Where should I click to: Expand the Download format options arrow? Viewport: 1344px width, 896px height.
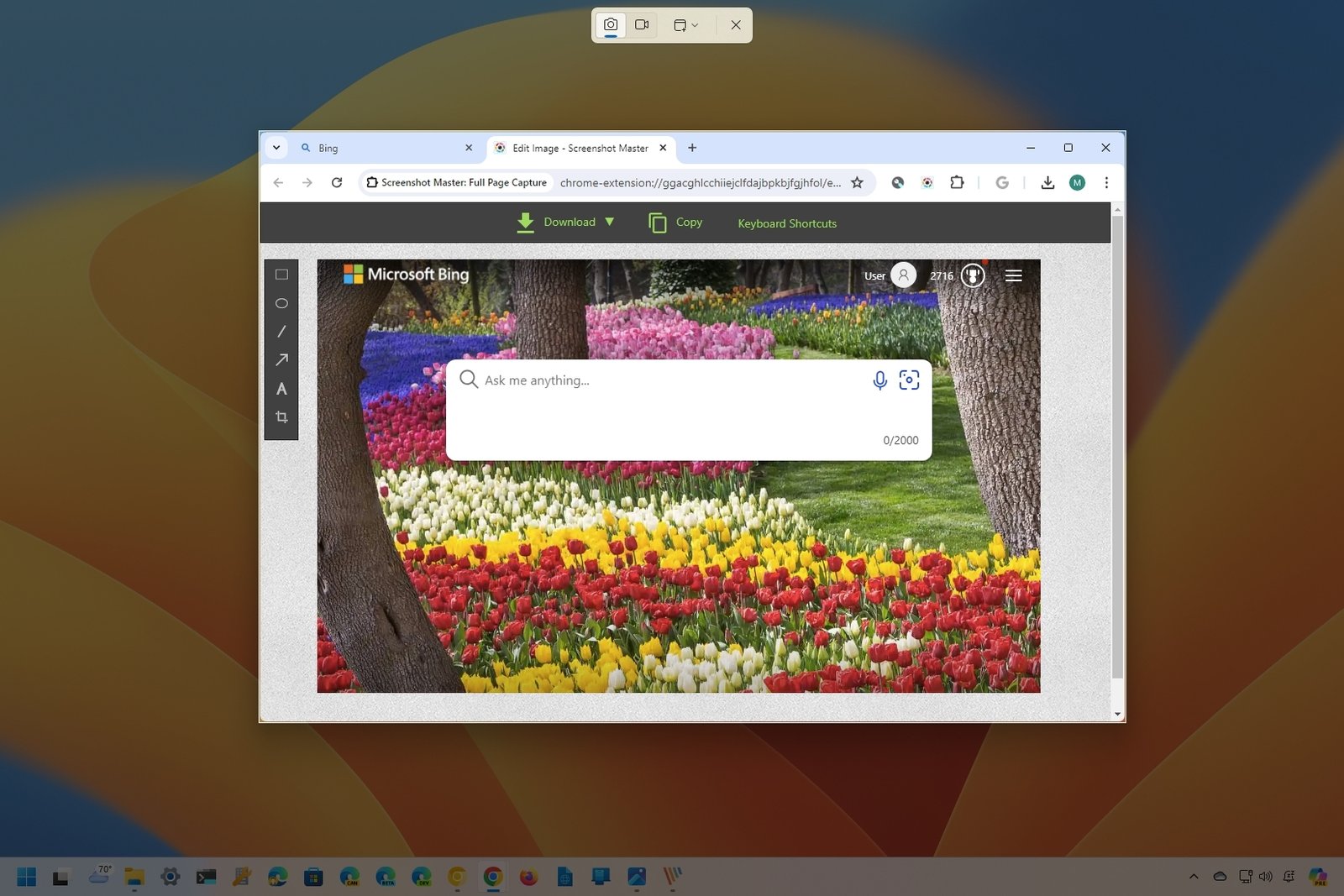pos(610,222)
